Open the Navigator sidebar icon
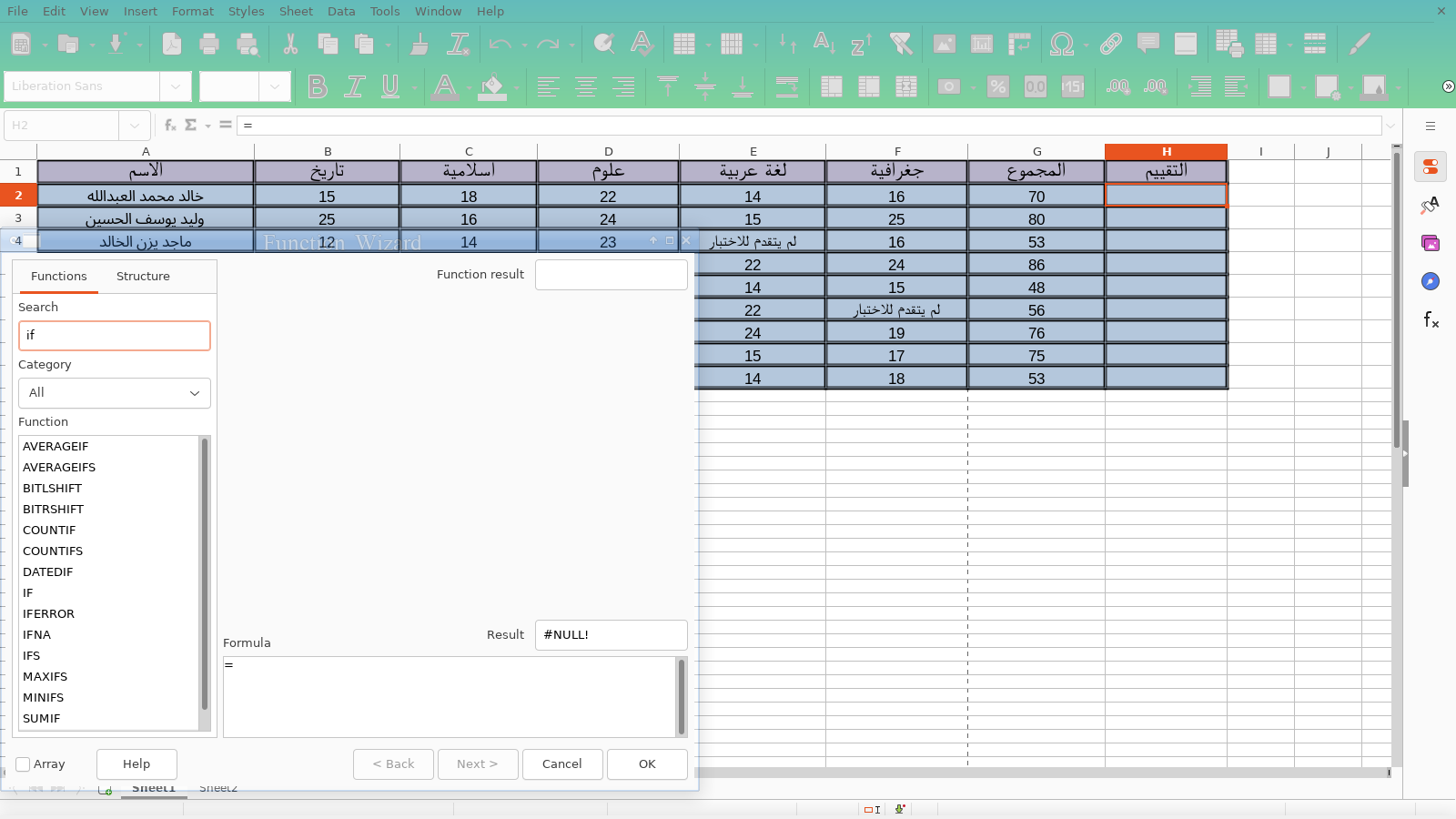Screen dimensions: 1456x819 click(1431, 281)
